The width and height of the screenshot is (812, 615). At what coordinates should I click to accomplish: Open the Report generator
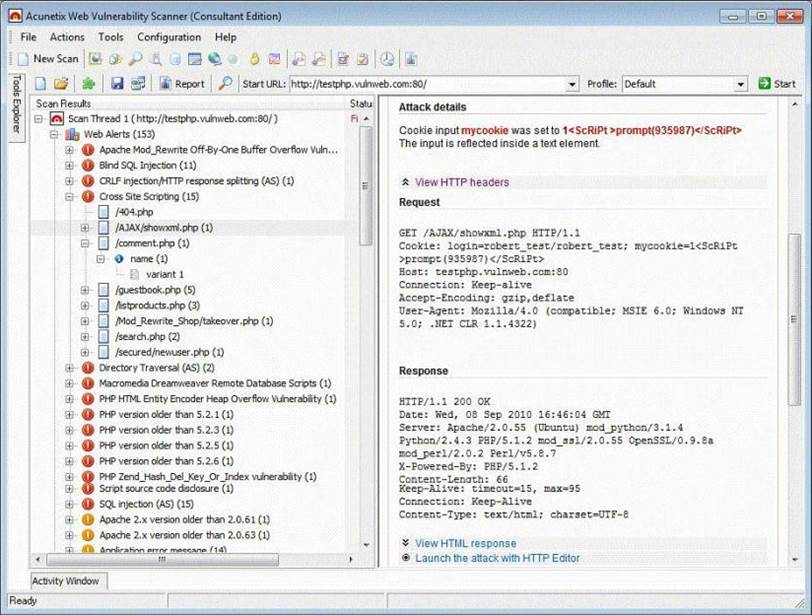pyautogui.click(x=182, y=84)
